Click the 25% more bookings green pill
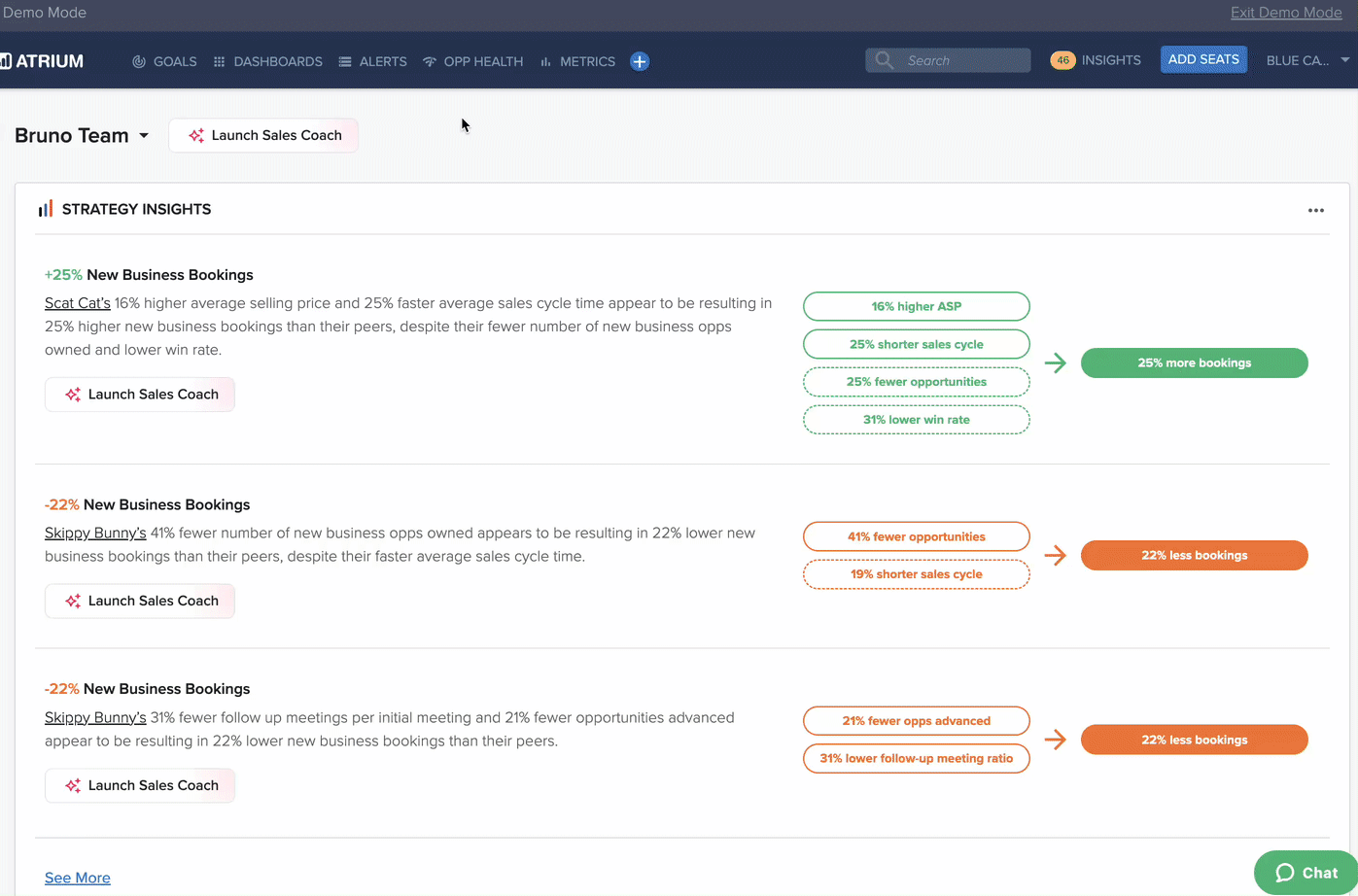1358x896 pixels. [x=1195, y=362]
